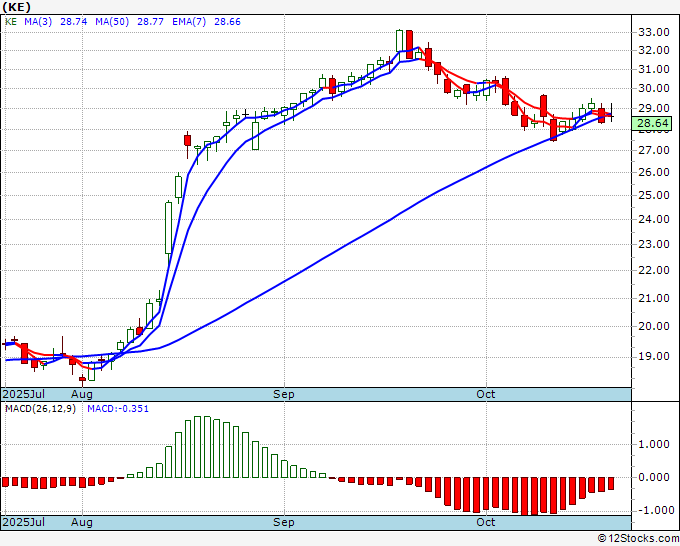Click the 28.74 MA(3) value
The width and height of the screenshot is (680, 546).
pos(74,22)
